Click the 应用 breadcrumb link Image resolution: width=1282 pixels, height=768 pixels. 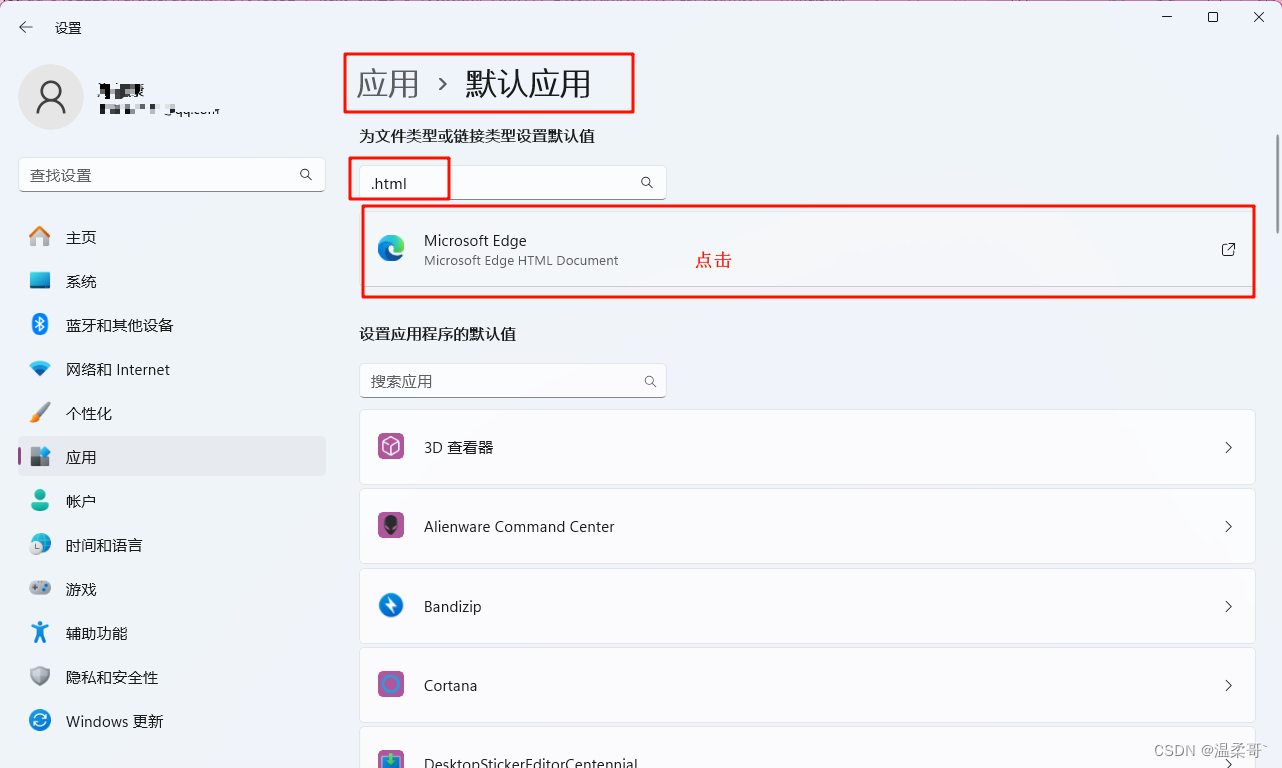388,83
